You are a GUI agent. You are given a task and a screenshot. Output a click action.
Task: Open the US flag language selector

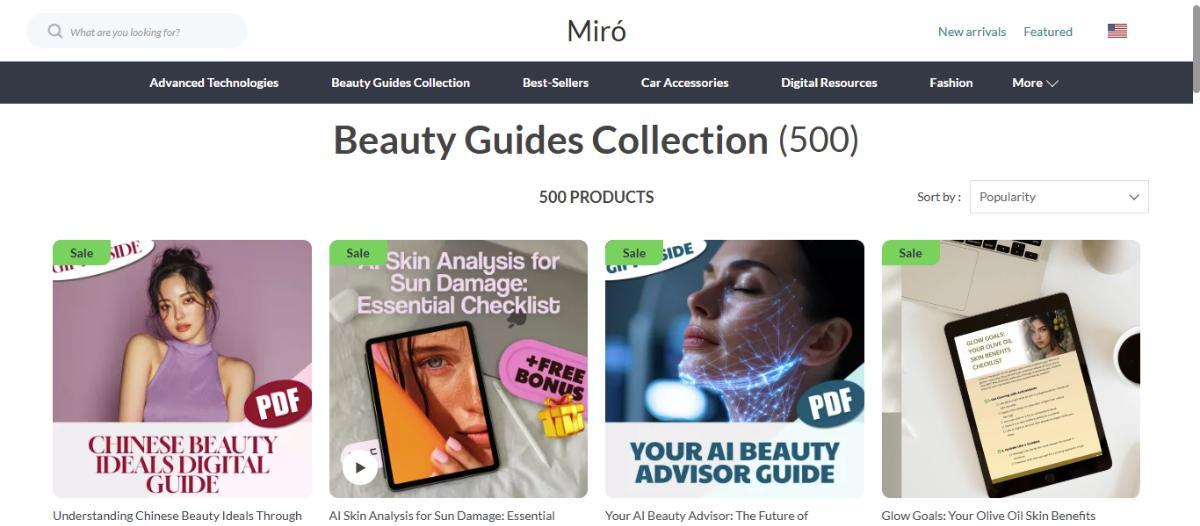[x=1117, y=31]
